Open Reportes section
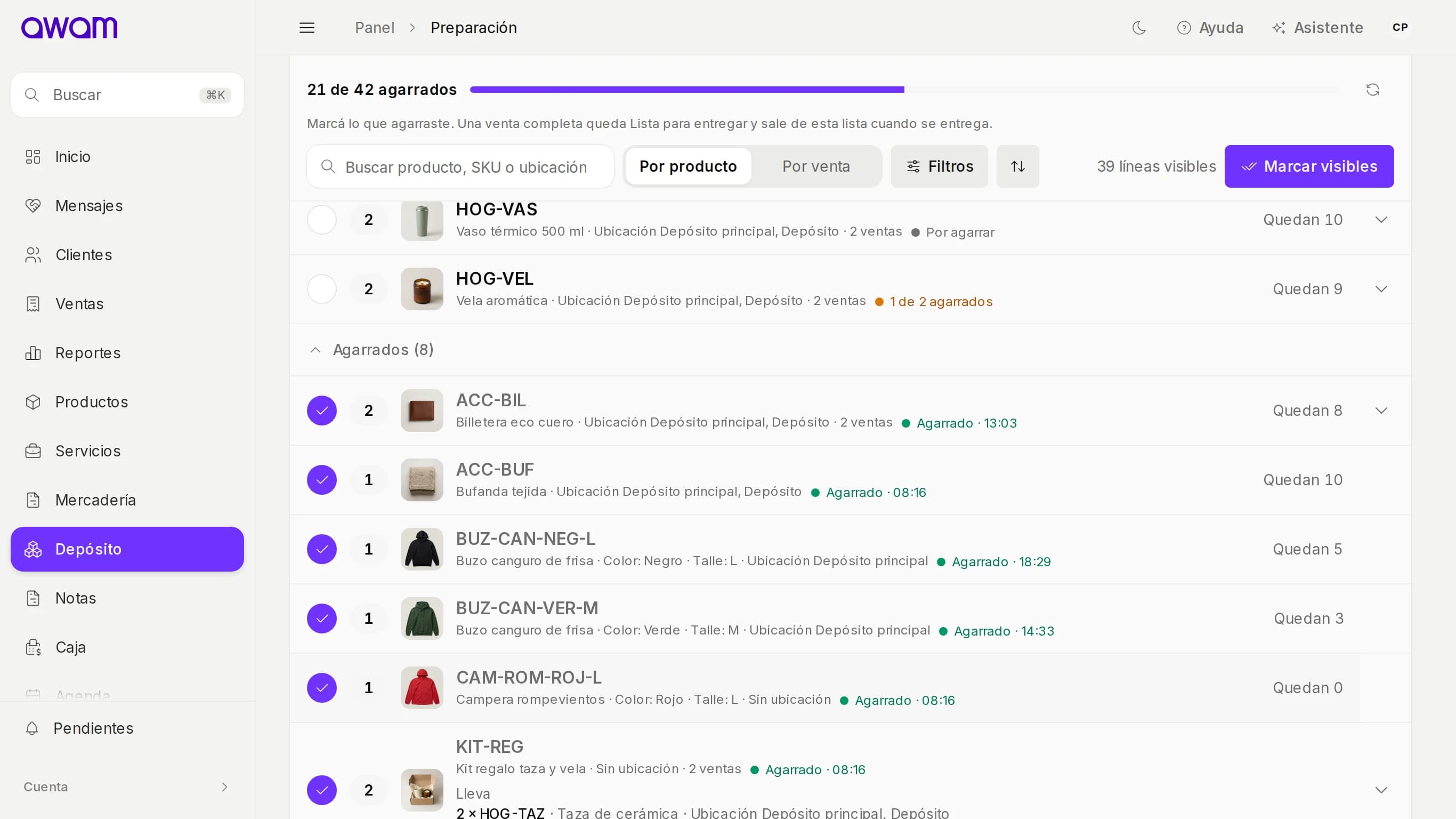Screen dimensions: 1456x819 click(x=127, y=353)
